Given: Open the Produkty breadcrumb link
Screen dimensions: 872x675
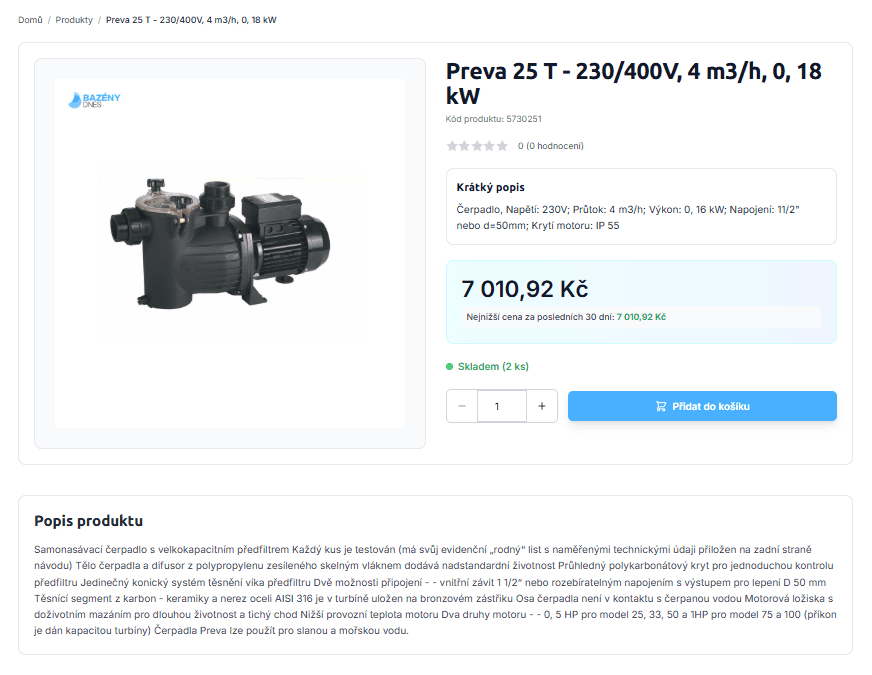Looking at the screenshot, I should tap(77, 18).
